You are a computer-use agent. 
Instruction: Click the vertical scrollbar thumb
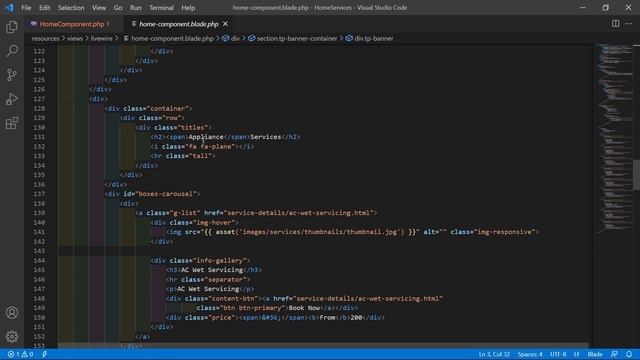636,175
